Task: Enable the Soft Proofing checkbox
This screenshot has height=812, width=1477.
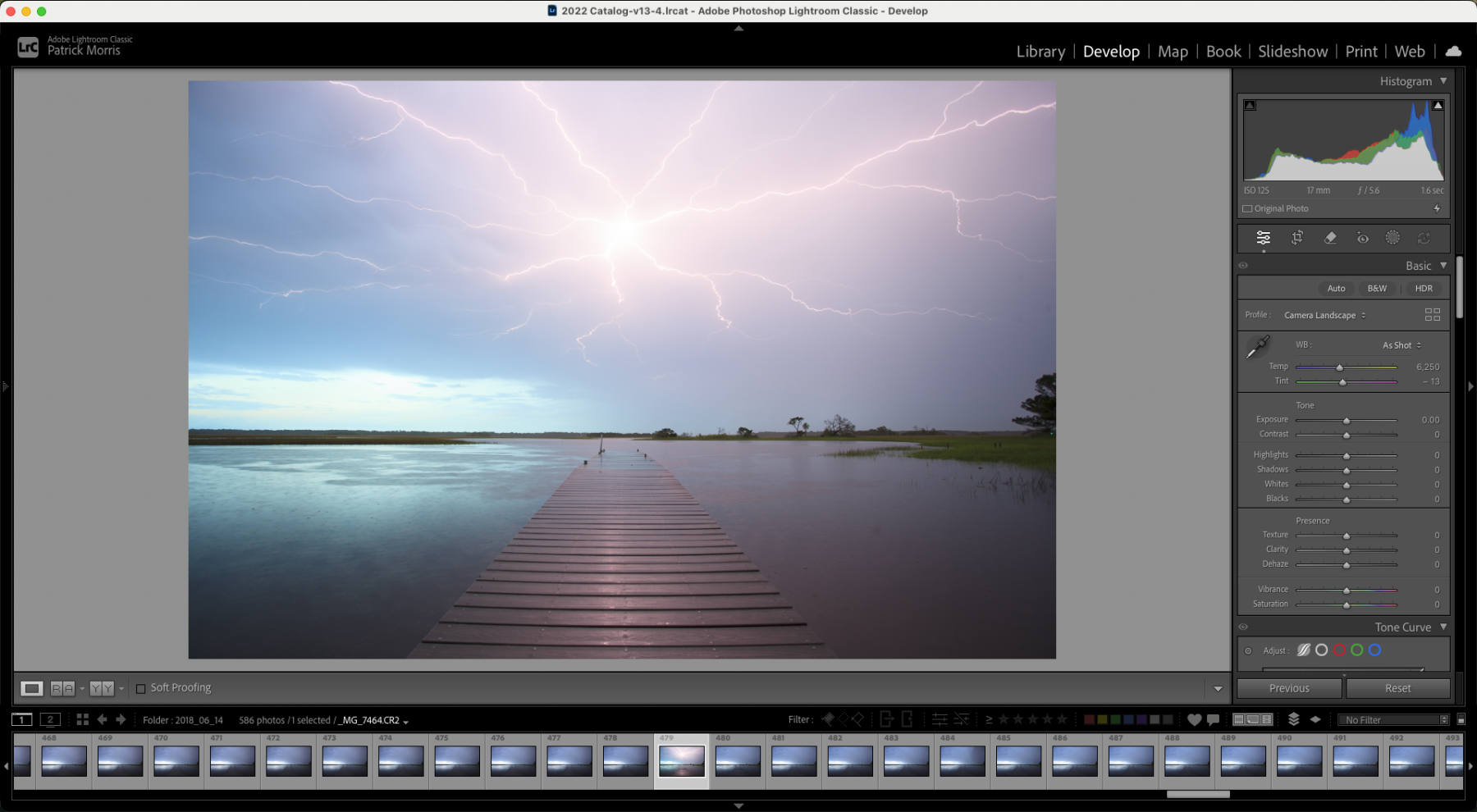Action: pos(140,688)
